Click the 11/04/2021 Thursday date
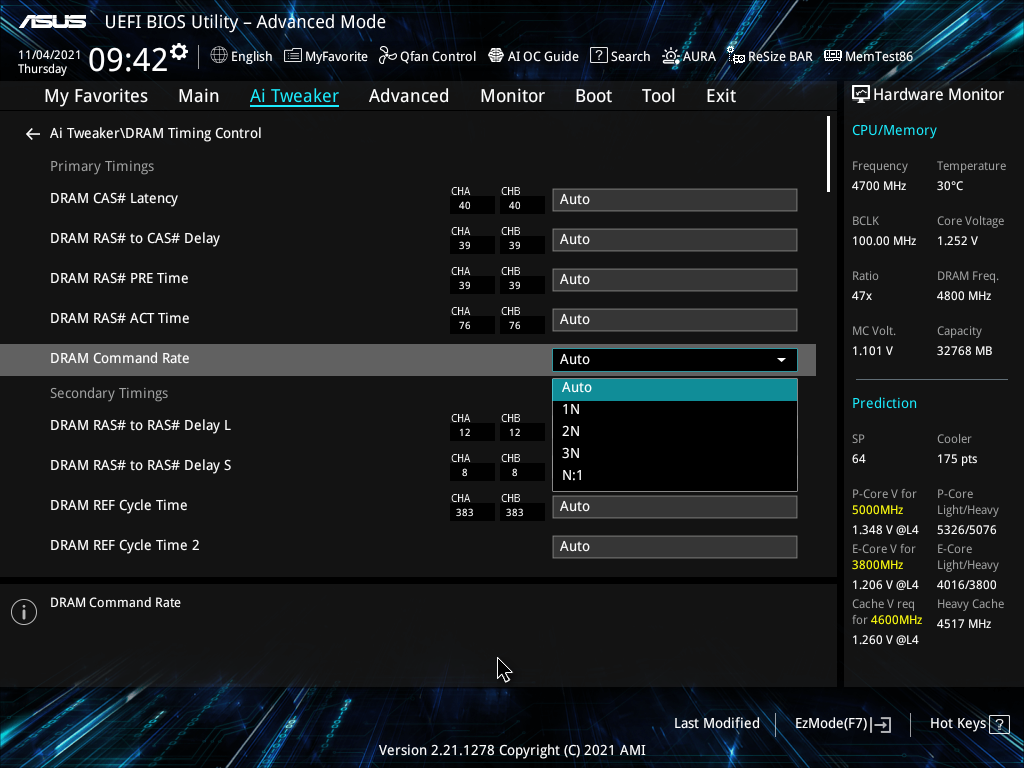 coord(49,62)
